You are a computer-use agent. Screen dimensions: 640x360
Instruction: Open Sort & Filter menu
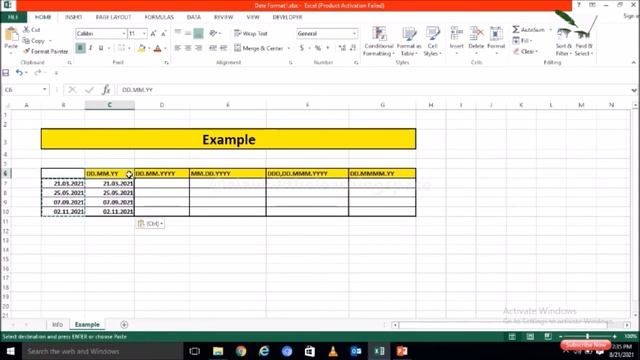563,42
